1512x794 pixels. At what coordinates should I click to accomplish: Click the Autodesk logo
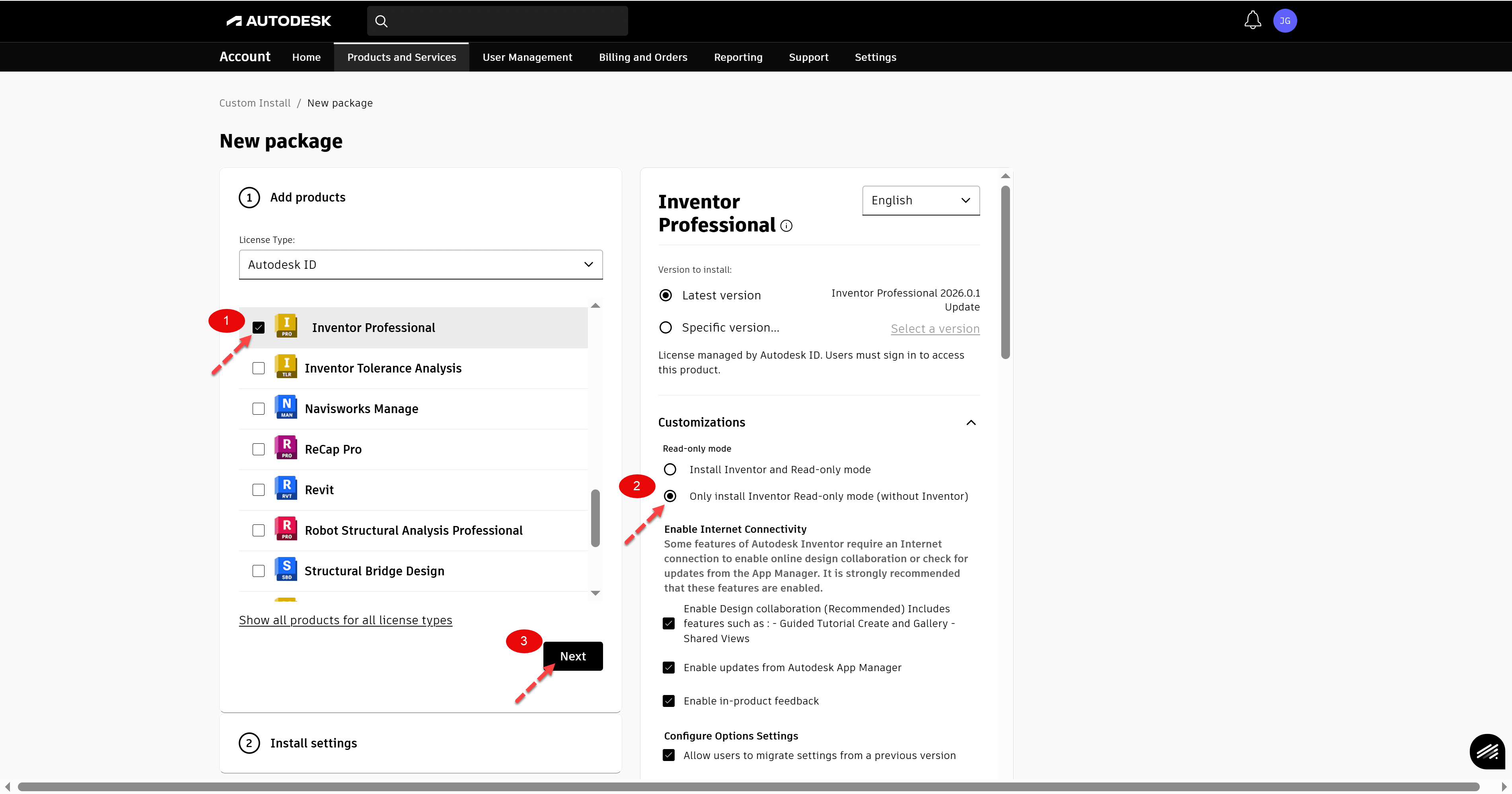pos(279,21)
